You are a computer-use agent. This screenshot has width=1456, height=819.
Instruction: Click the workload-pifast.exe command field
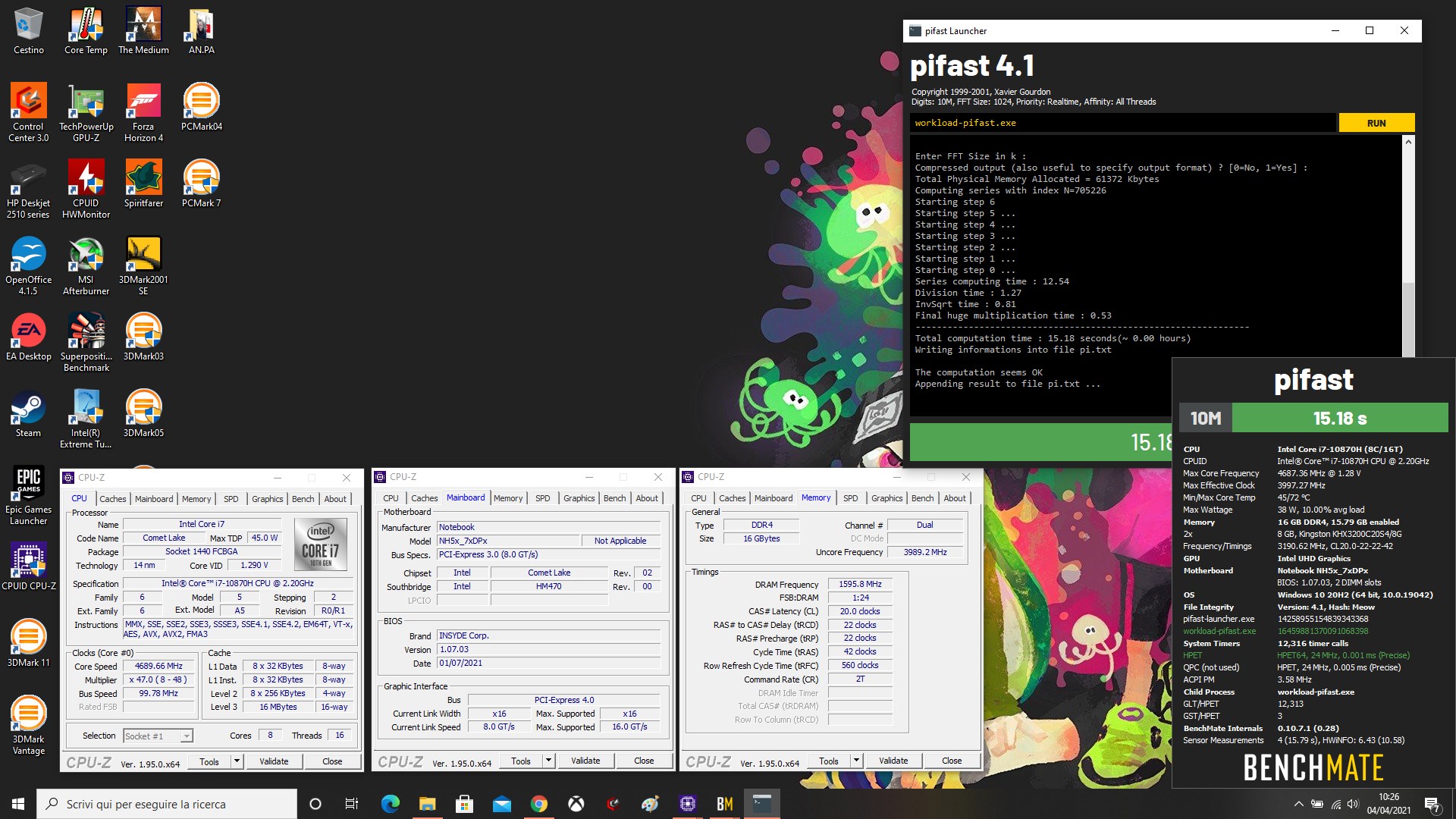pyautogui.click(x=1122, y=123)
